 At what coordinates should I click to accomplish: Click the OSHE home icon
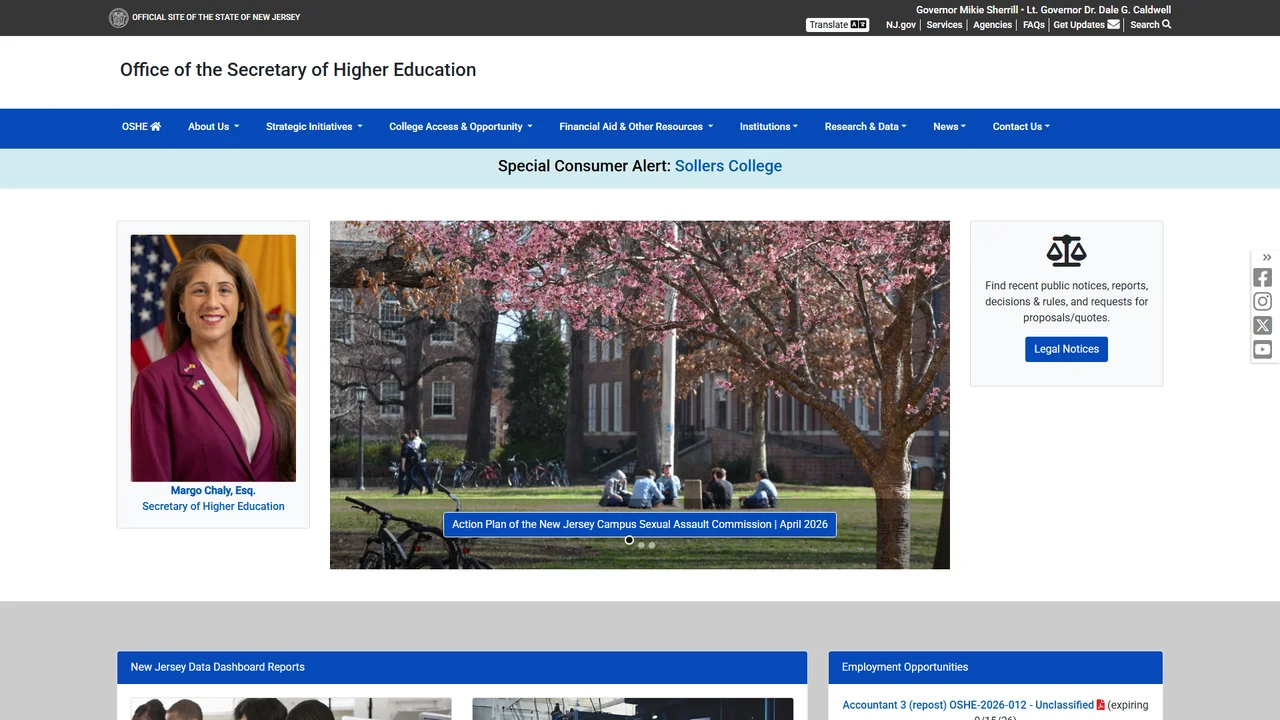point(155,127)
